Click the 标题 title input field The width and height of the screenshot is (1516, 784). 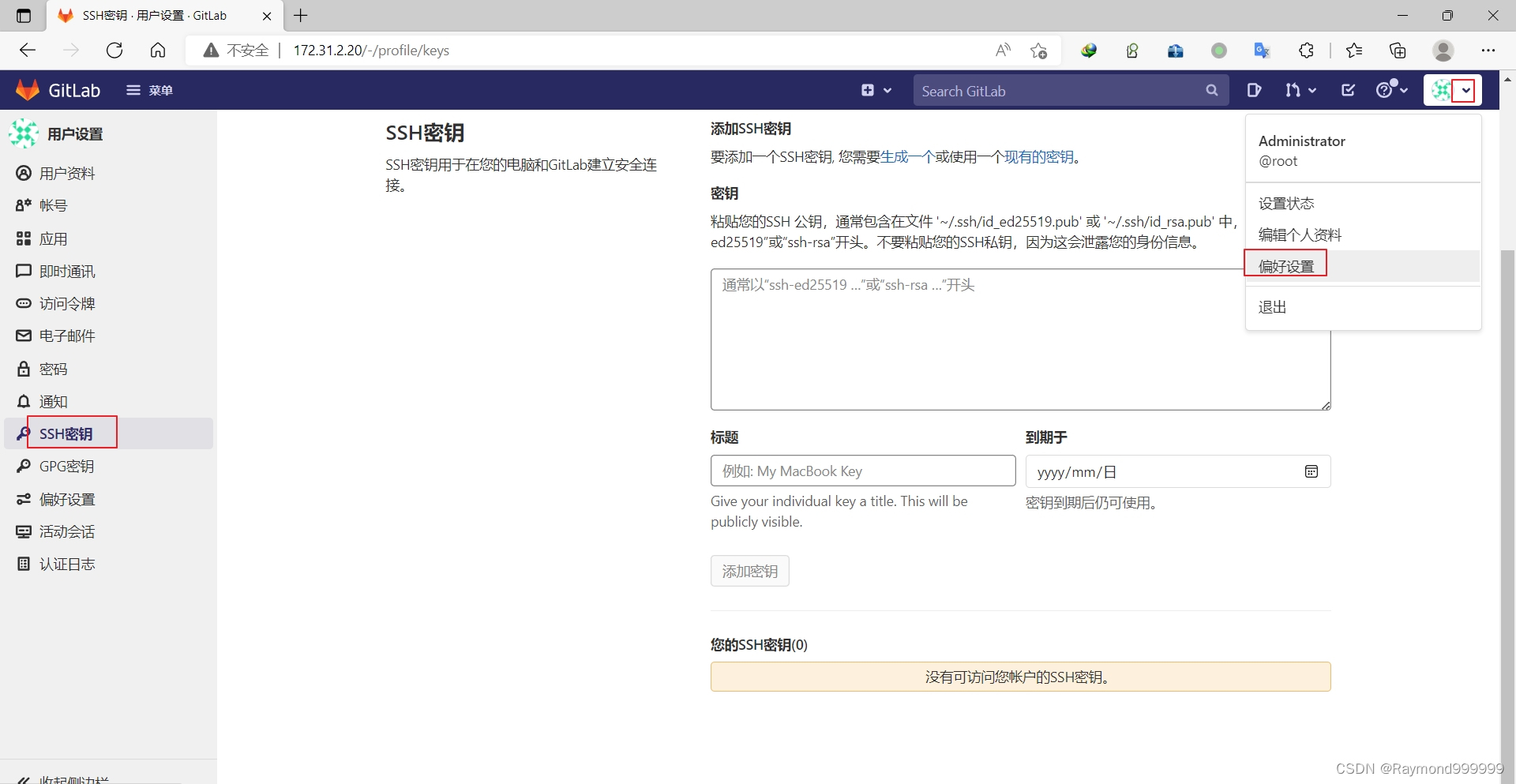click(x=863, y=471)
